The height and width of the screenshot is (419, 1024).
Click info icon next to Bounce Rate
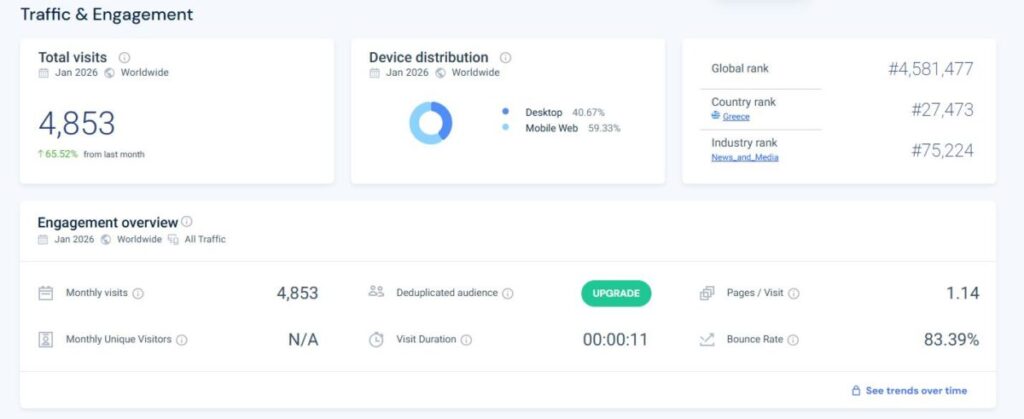point(793,340)
